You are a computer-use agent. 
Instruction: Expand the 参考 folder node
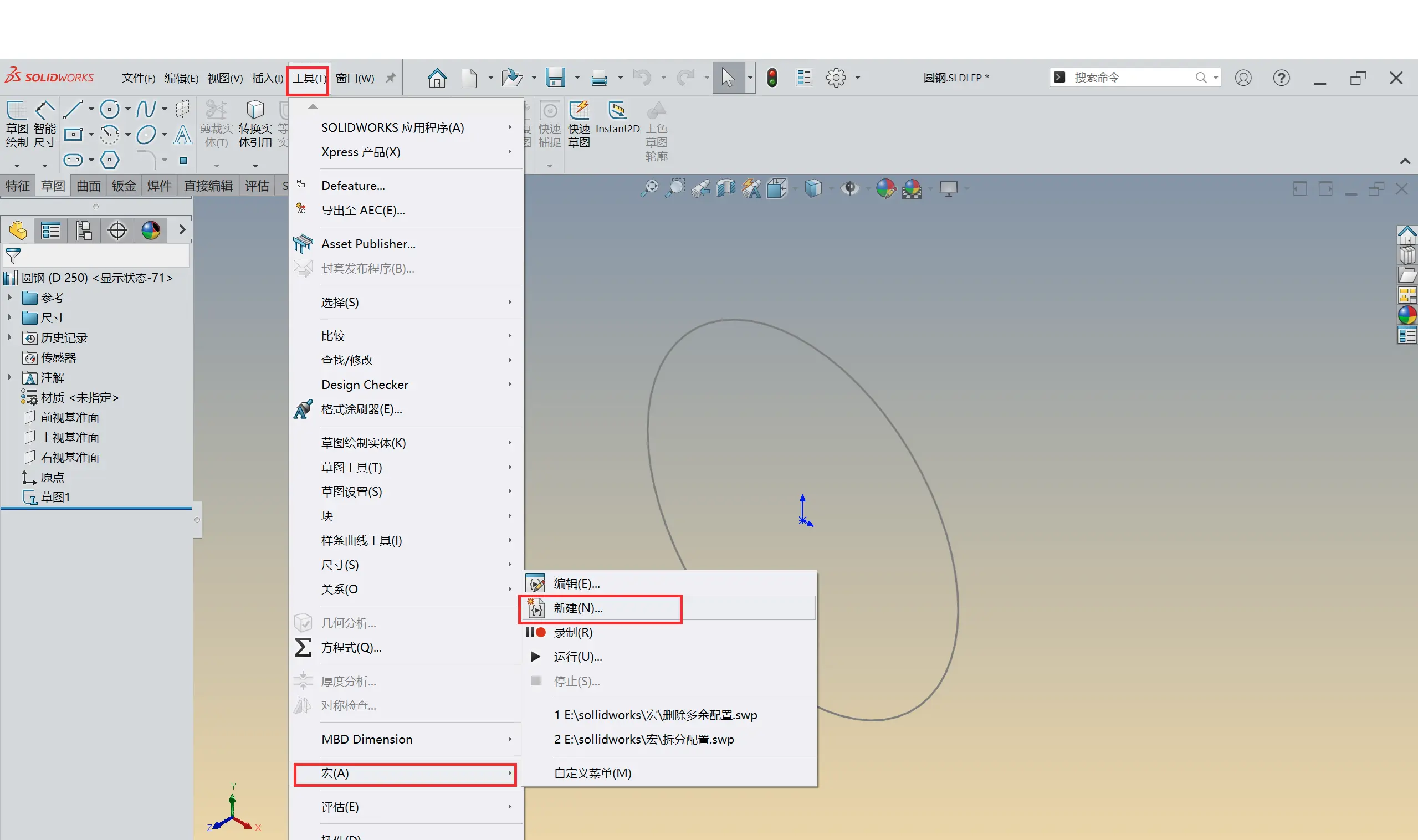point(9,297)
